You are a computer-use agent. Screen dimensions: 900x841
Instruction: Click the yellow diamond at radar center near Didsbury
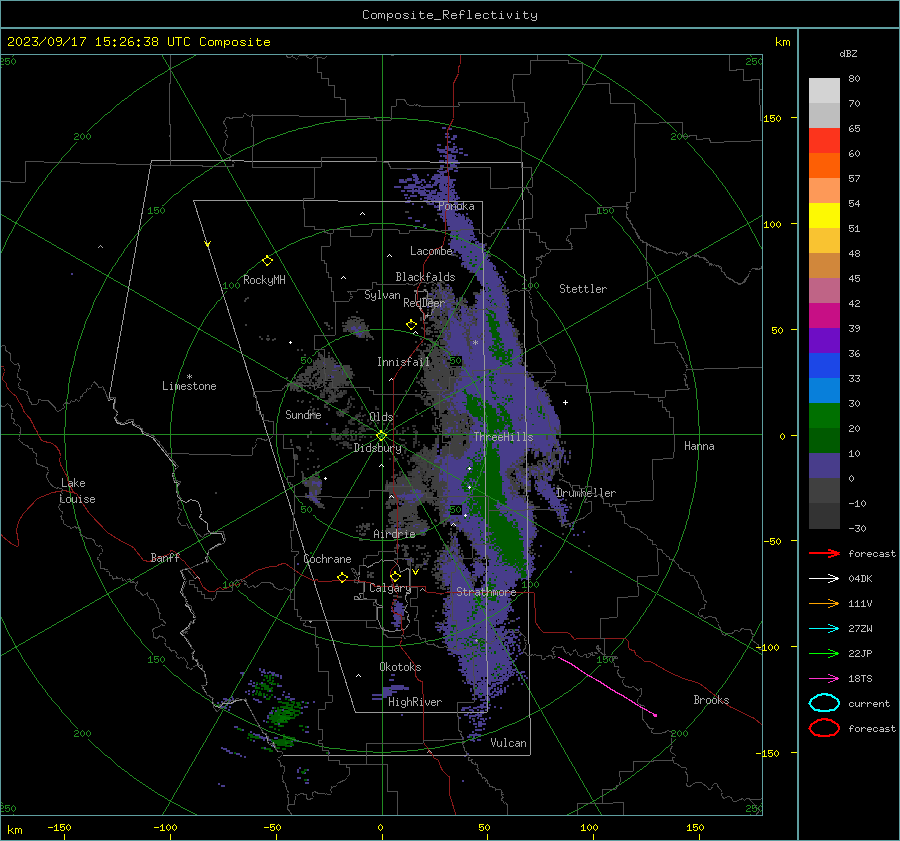381,436
